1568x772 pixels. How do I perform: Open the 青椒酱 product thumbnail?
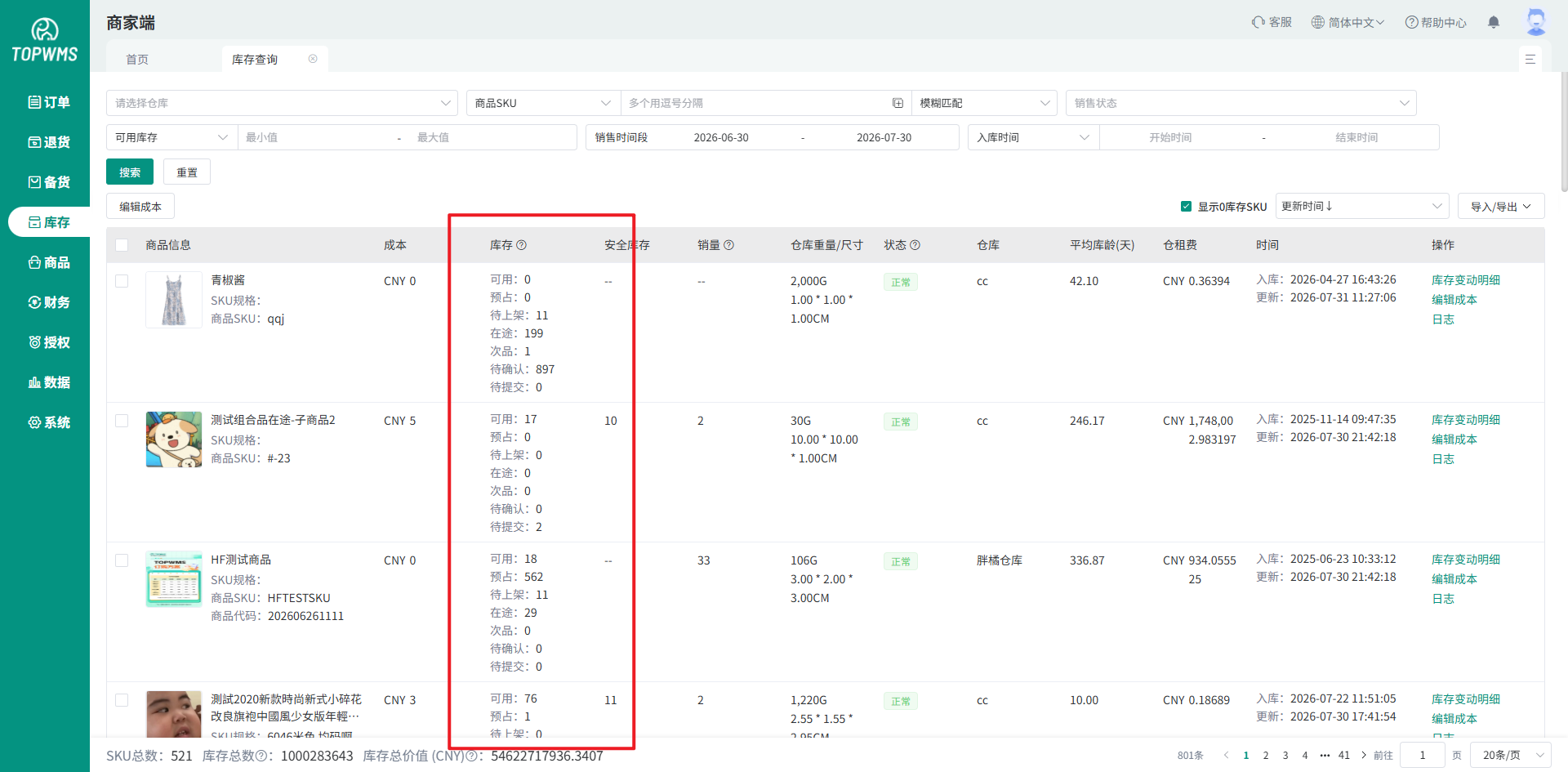[174, 300]
